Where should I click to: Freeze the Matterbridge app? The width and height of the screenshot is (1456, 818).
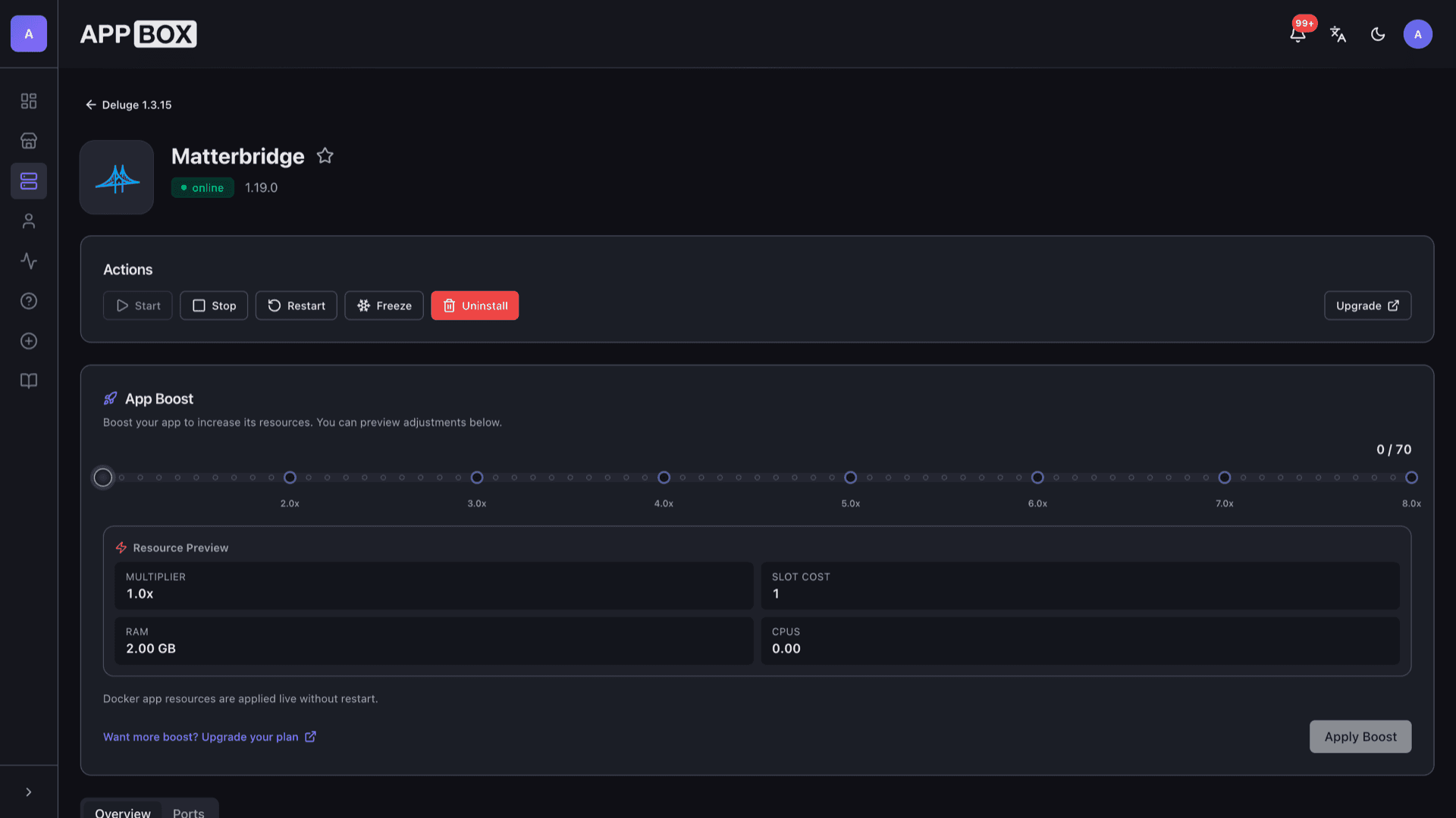[x=384, y=306]
